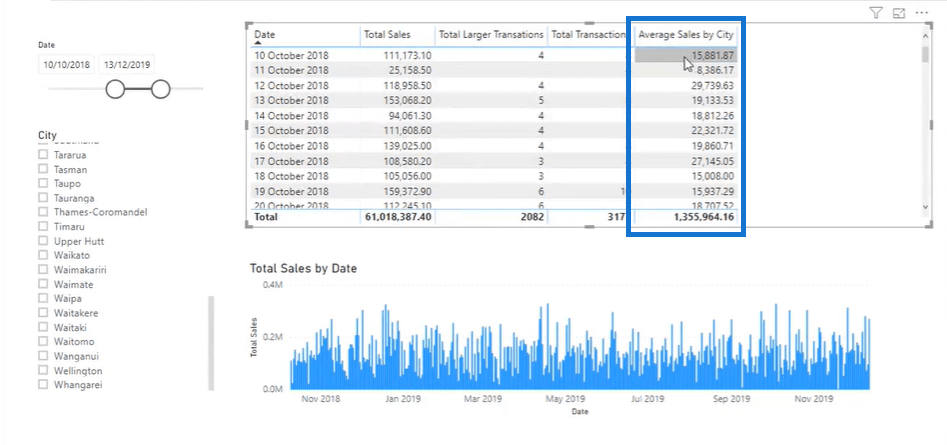Check the Waikato city box
947x445 pixels.
click(x=43, y=255)
